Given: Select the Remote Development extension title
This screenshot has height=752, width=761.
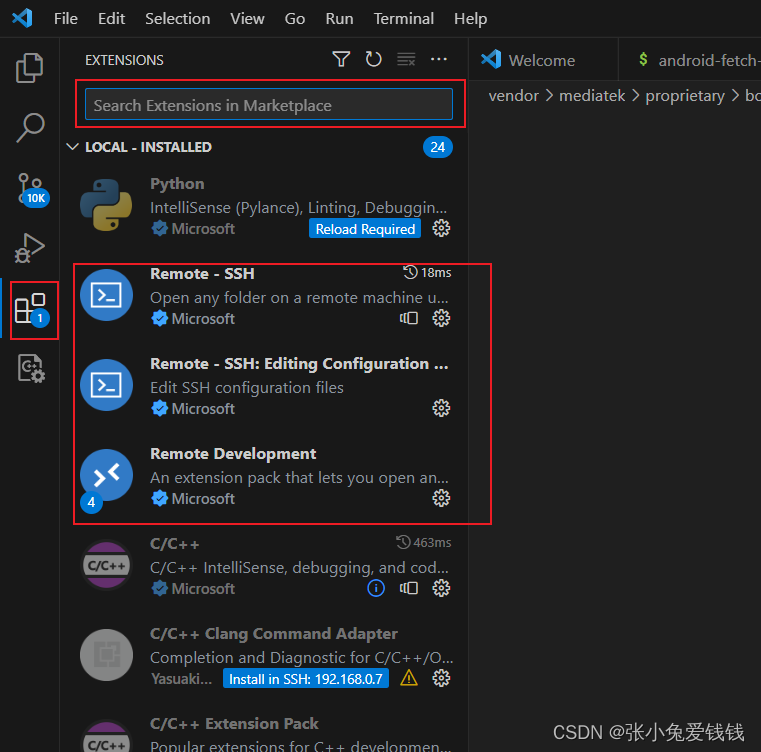Looking at the screenshot, I should 233,453.
